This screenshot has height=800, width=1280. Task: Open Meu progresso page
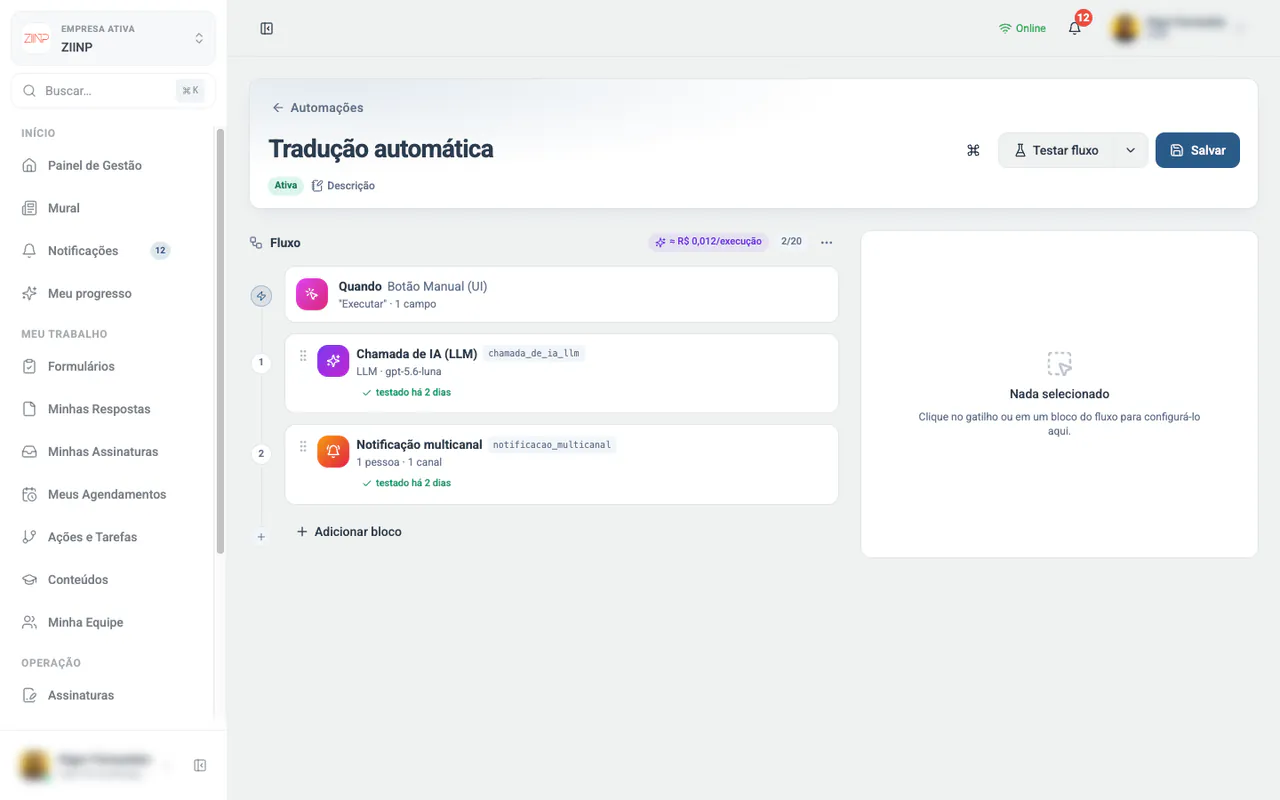coord(113,293)
